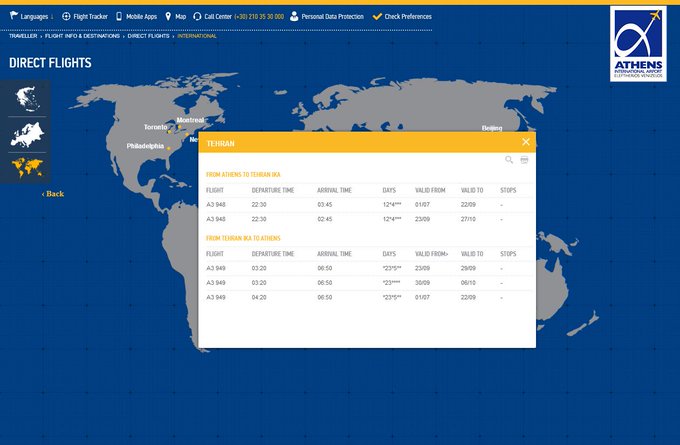This screenshot has width=680, height=445.
Task: Click the DIRECT FLIGHTS page heading
Action: coord(50,63)
